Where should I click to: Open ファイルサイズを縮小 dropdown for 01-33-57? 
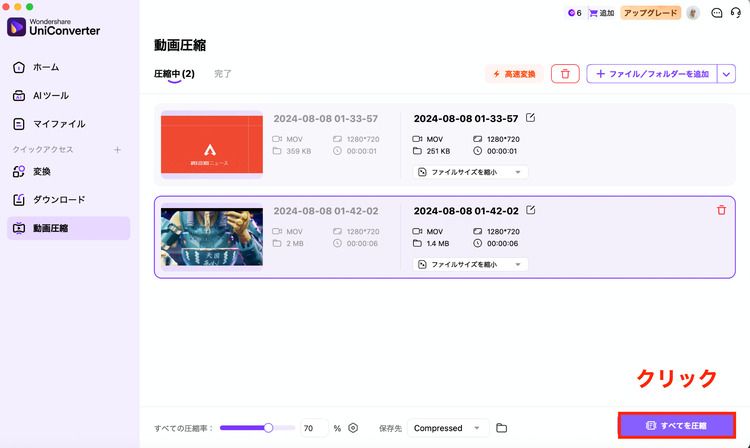[470, 172]
